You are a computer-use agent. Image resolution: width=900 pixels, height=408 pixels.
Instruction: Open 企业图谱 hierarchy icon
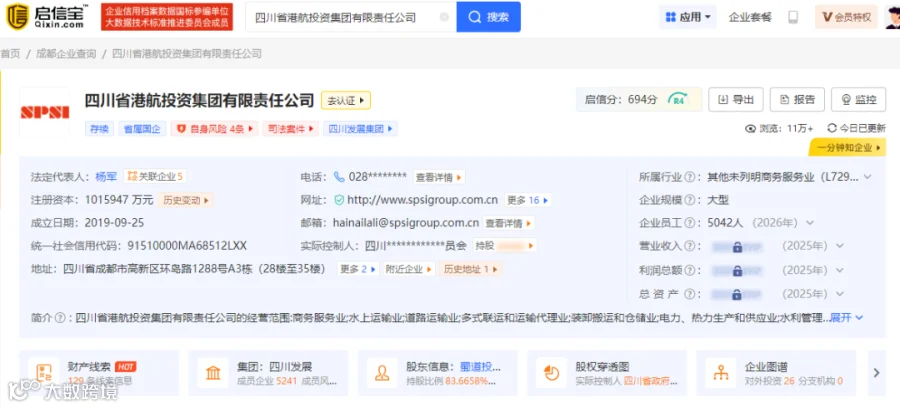coord(720,373)
